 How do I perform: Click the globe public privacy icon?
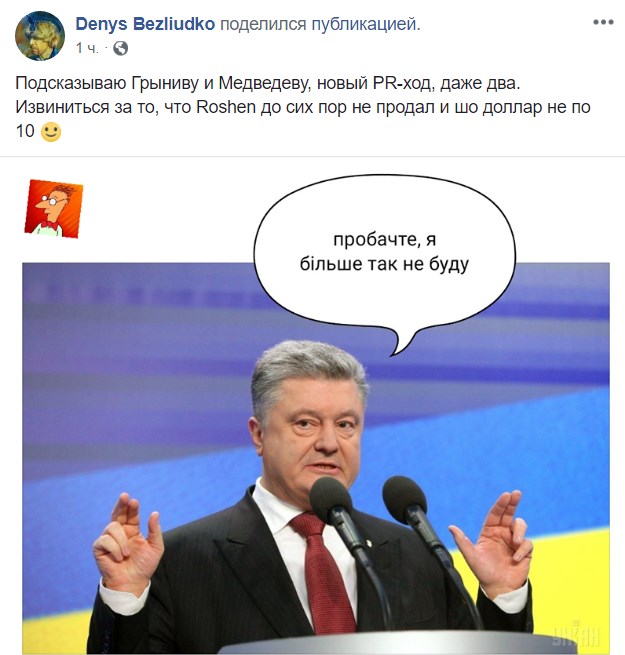click(121, 48)
